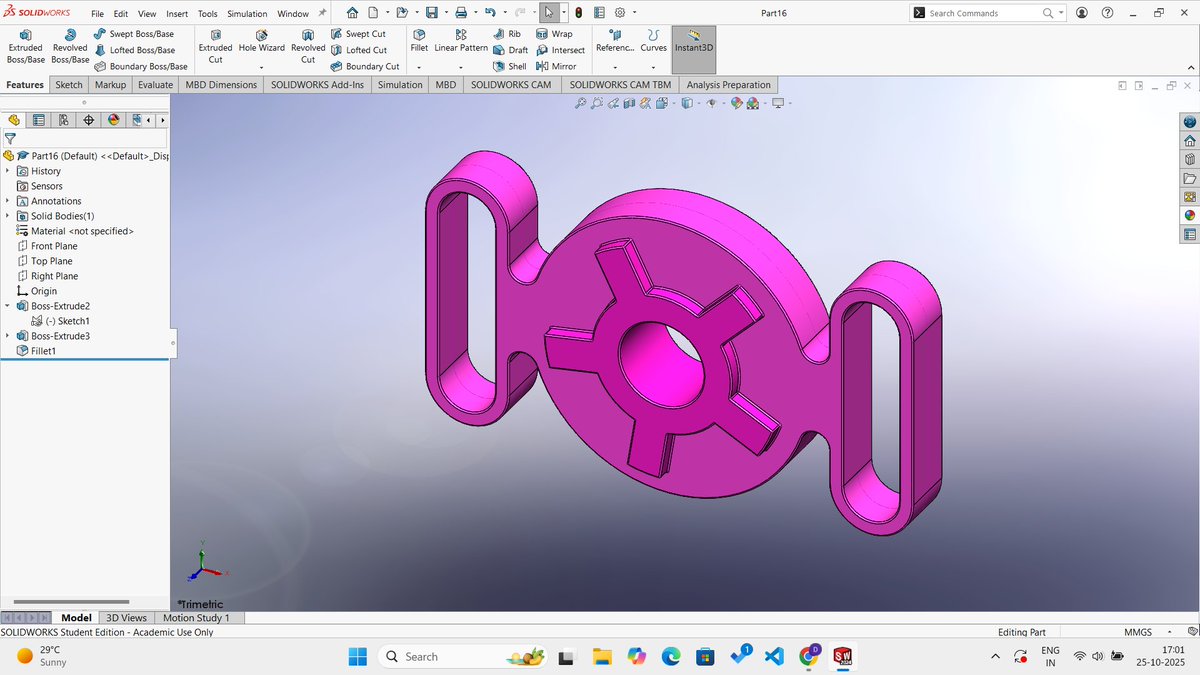Choose the Lofted Boss/Base command
The width and height of the screenshot is (1200, 675).
(x=133, y=50)
